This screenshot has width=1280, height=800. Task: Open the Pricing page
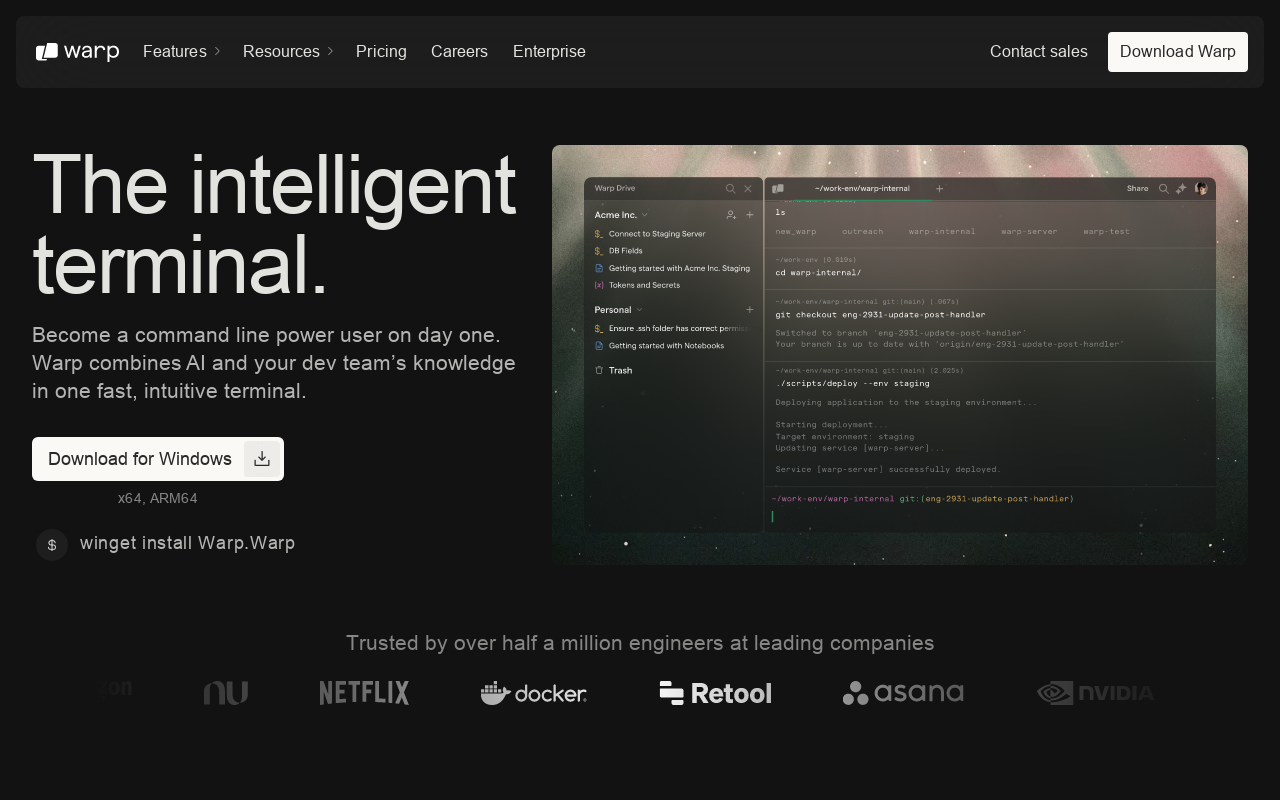tap(381, 52)
